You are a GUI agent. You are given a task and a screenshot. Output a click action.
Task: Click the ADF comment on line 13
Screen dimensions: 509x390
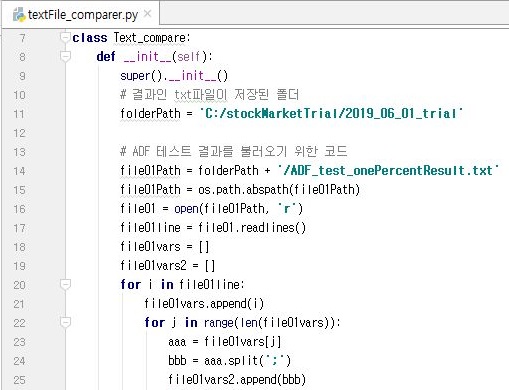pos(233,152)
